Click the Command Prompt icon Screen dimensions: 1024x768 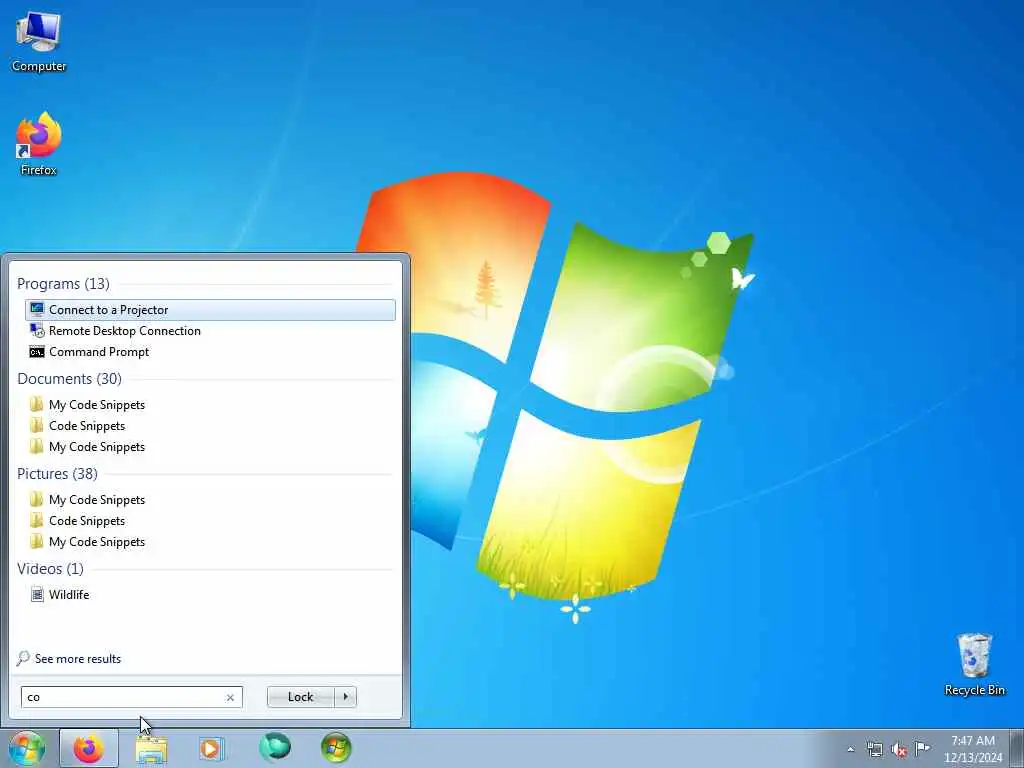coord(37,352)
